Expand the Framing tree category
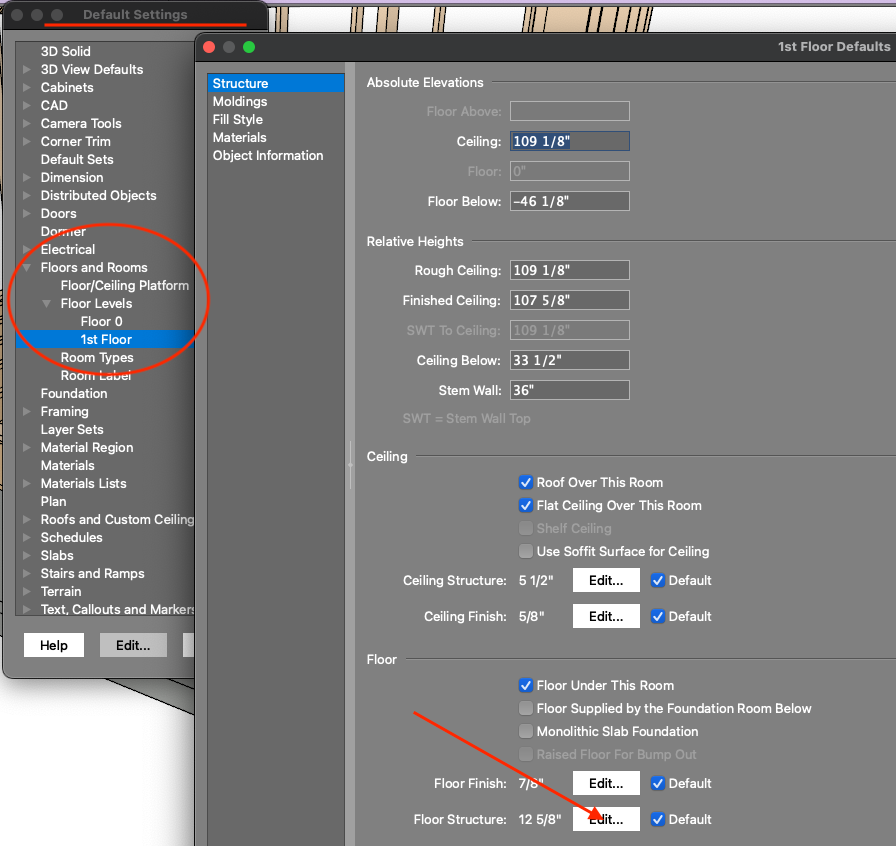Screen dimensions: 896x846 (x=27, y=412)
